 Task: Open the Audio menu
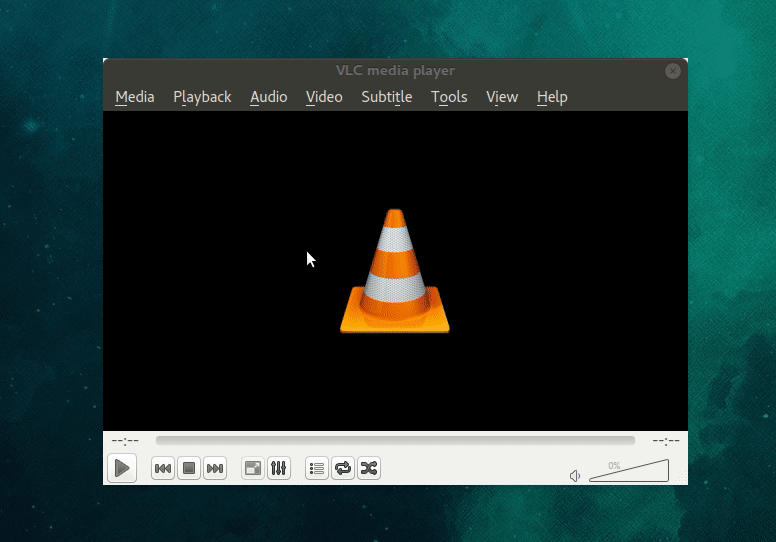click(268, 97)
